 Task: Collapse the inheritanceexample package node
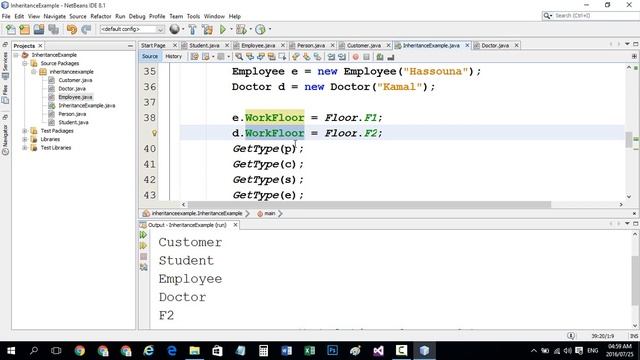point(34,72)
